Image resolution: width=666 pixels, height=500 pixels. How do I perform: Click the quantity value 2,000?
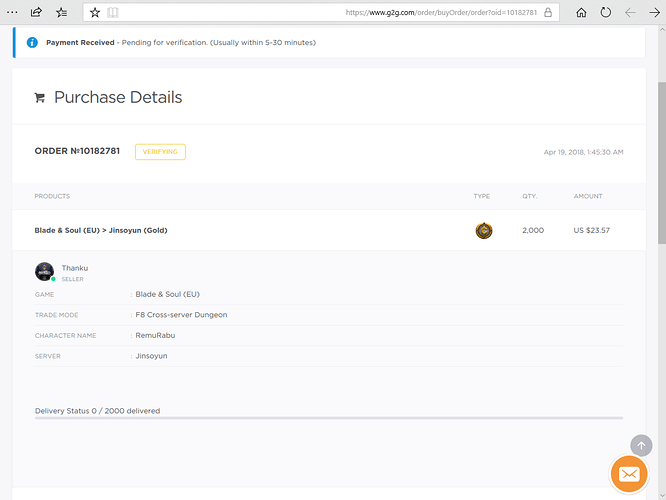(533, 230)
